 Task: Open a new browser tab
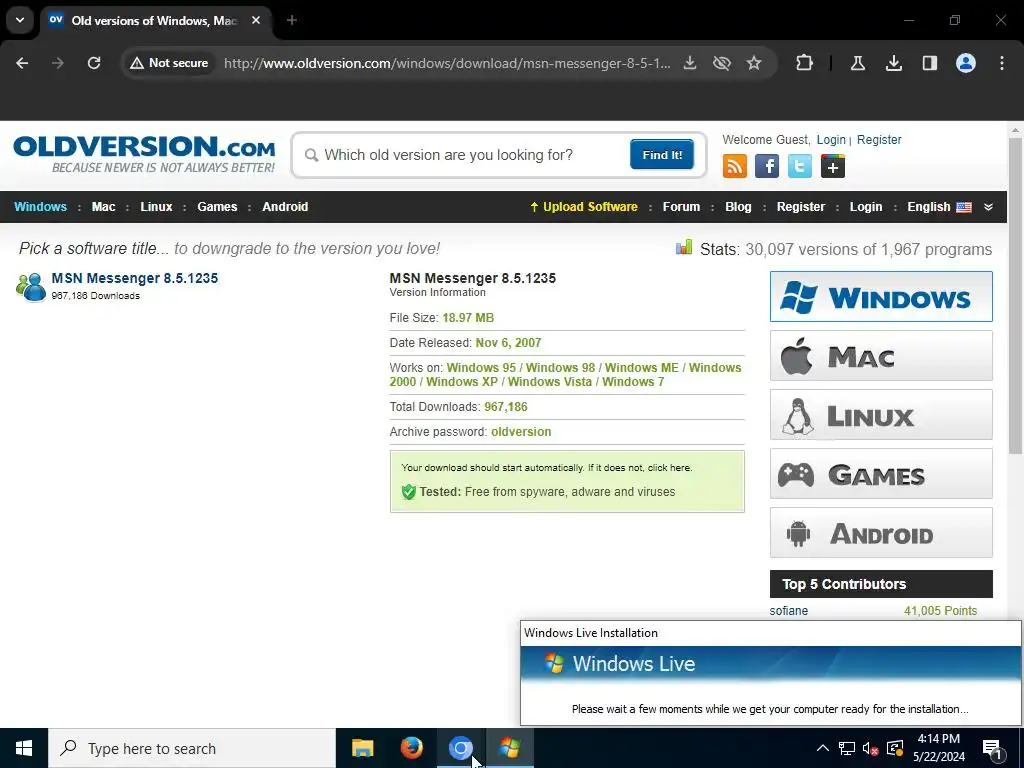292,20
